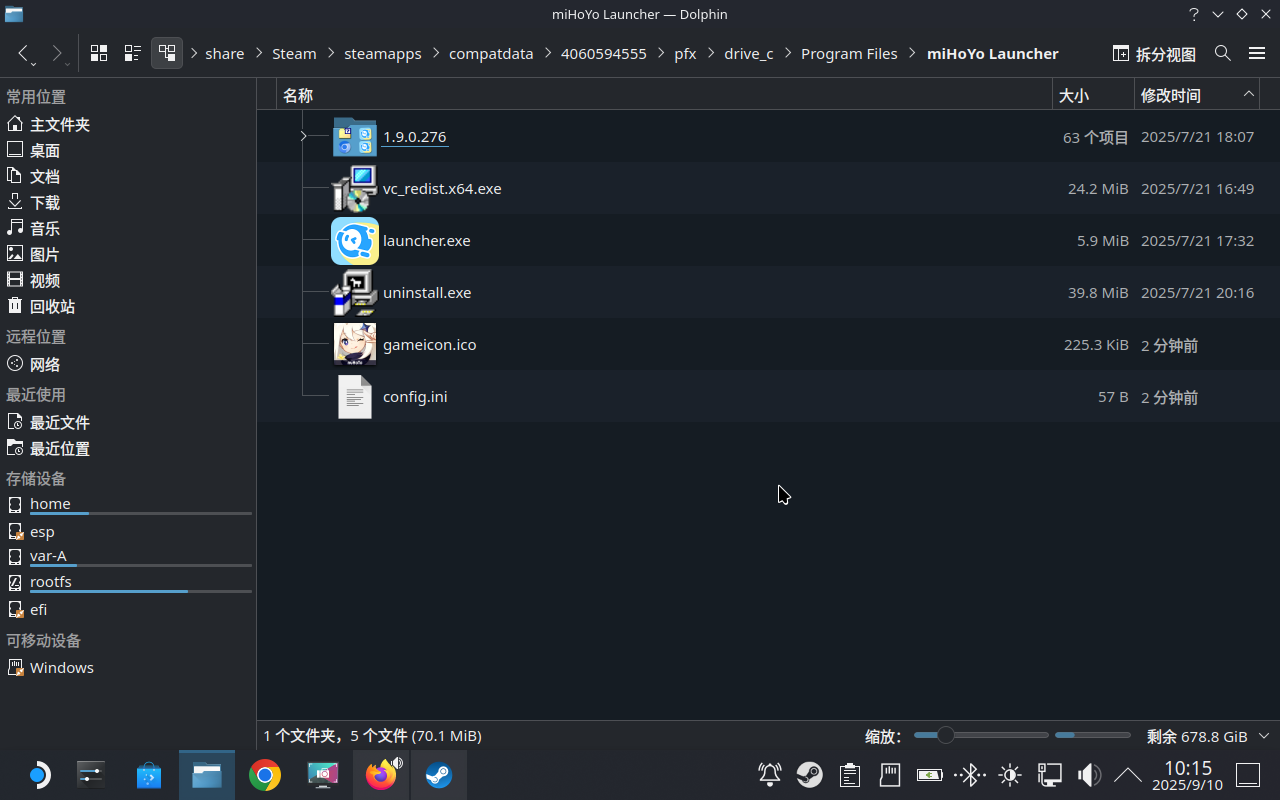Open the sliders settings app on taskbar
Viewport: 1280px width, 800px height.
[91, 775]
